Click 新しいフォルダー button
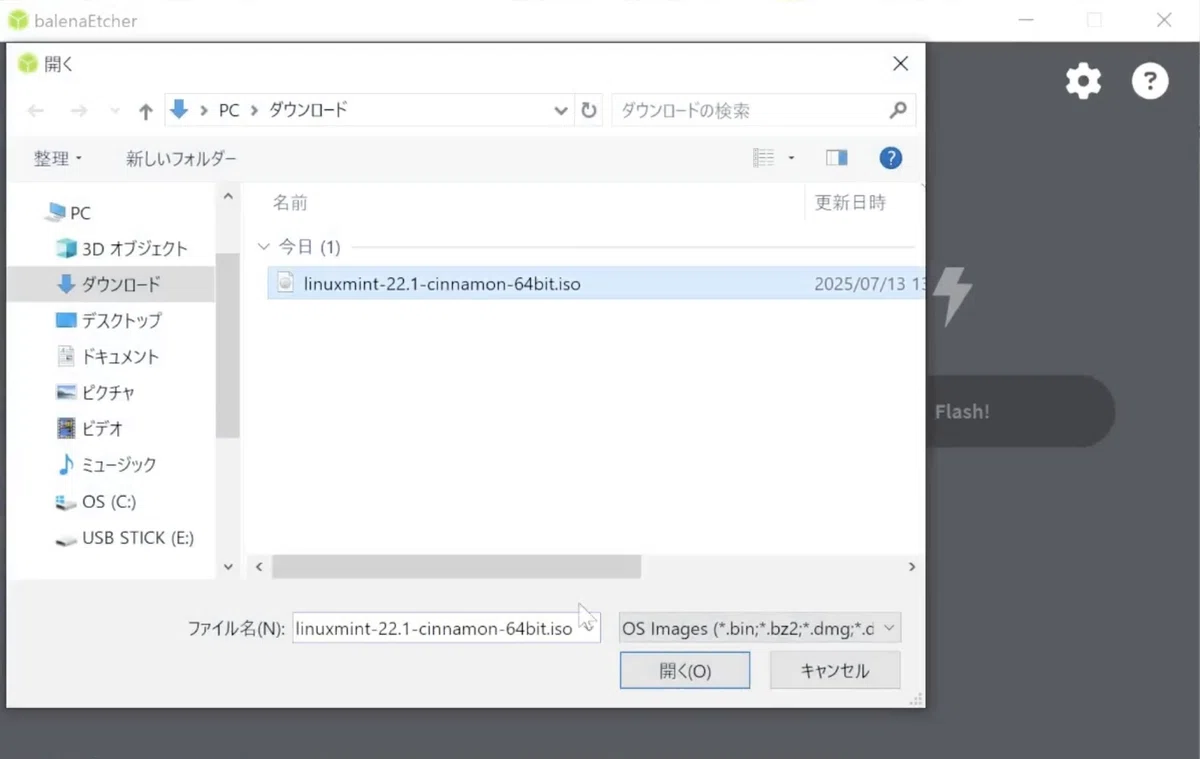 181,158
